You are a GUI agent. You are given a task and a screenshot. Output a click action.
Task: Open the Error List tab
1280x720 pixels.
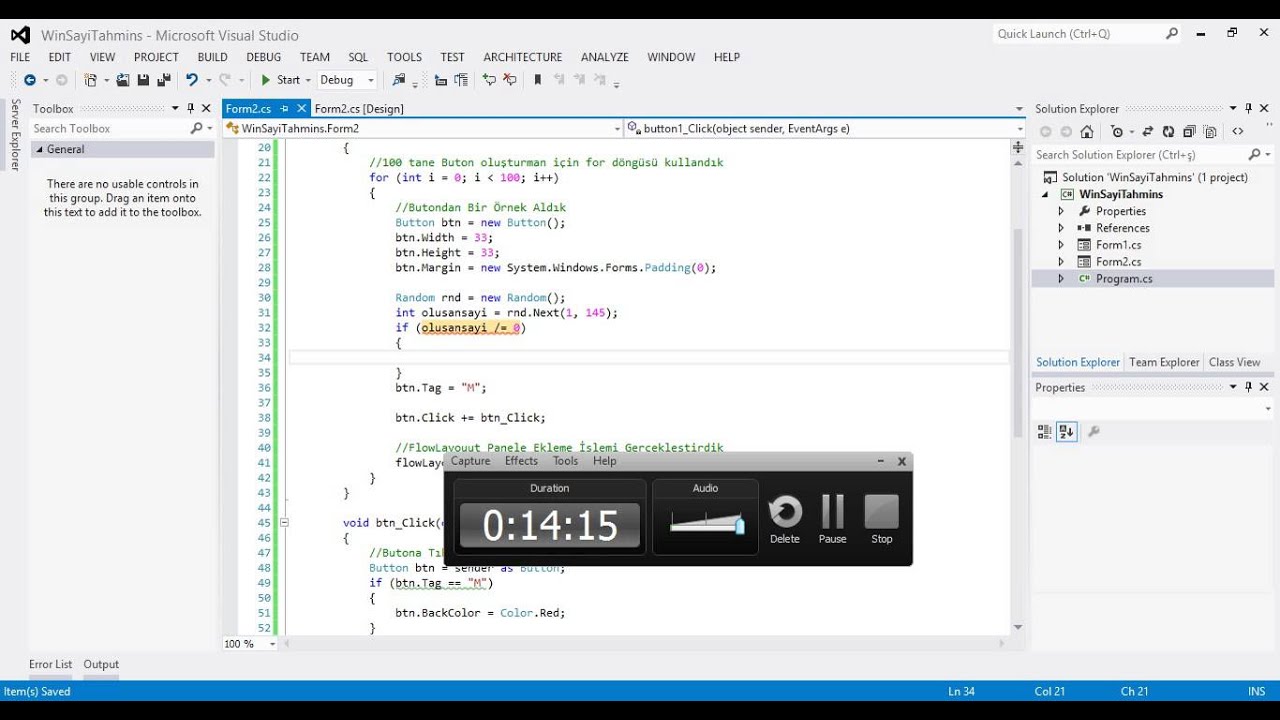(50, 664)
